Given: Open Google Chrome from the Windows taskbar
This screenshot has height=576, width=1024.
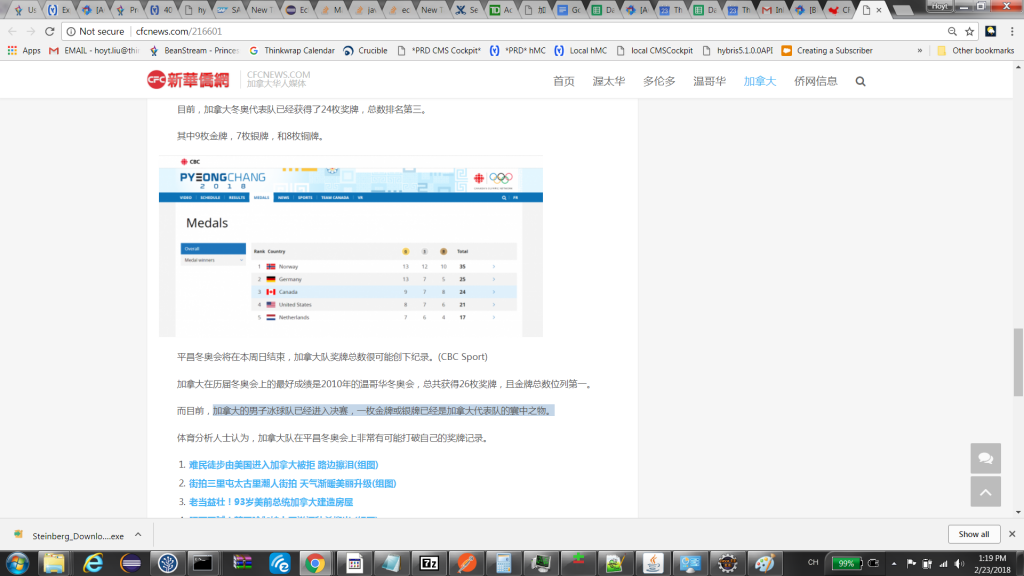Looking at the screenshot, I should [314, 562].
